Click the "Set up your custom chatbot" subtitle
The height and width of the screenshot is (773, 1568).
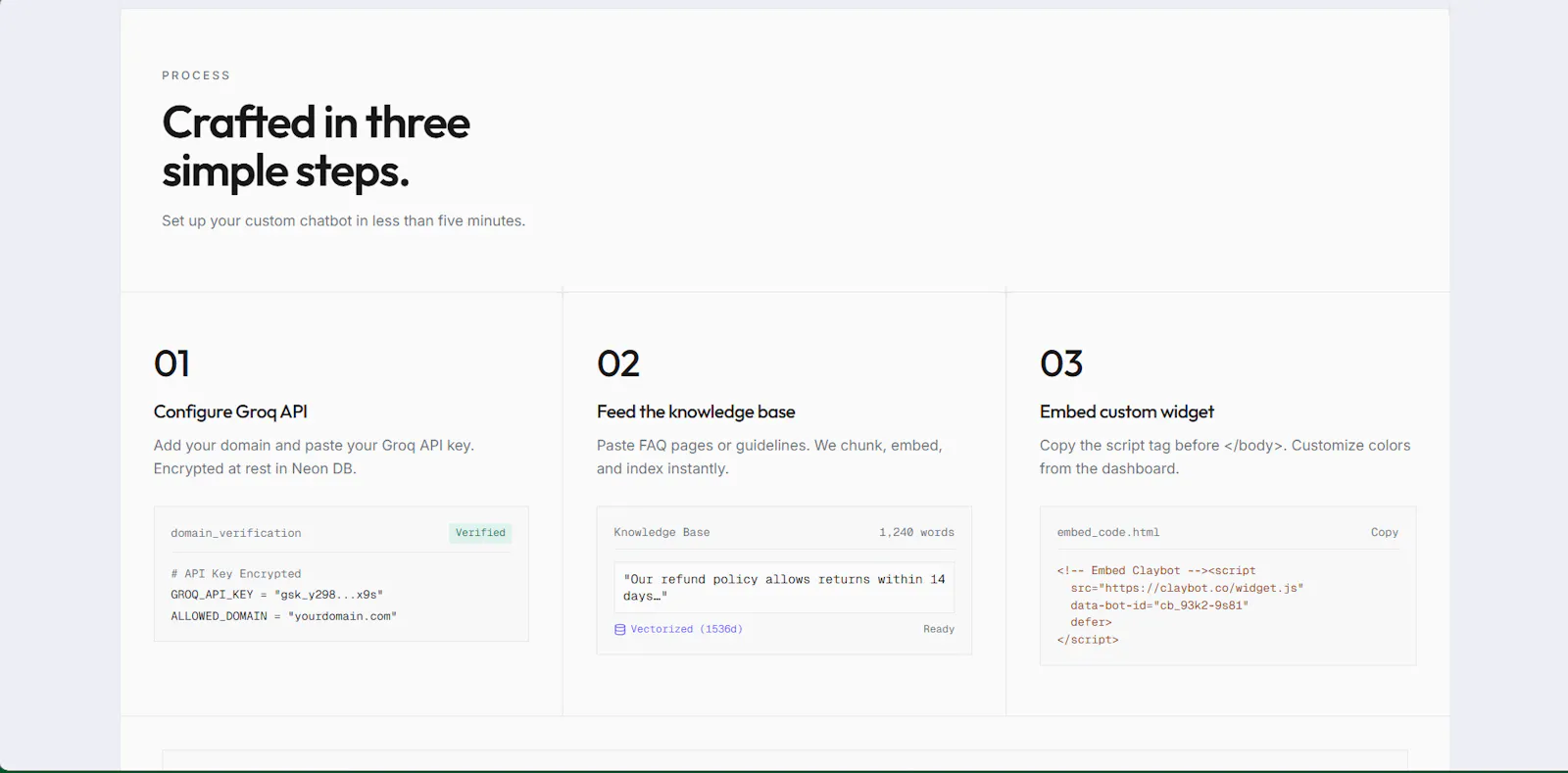pos(343,221)
